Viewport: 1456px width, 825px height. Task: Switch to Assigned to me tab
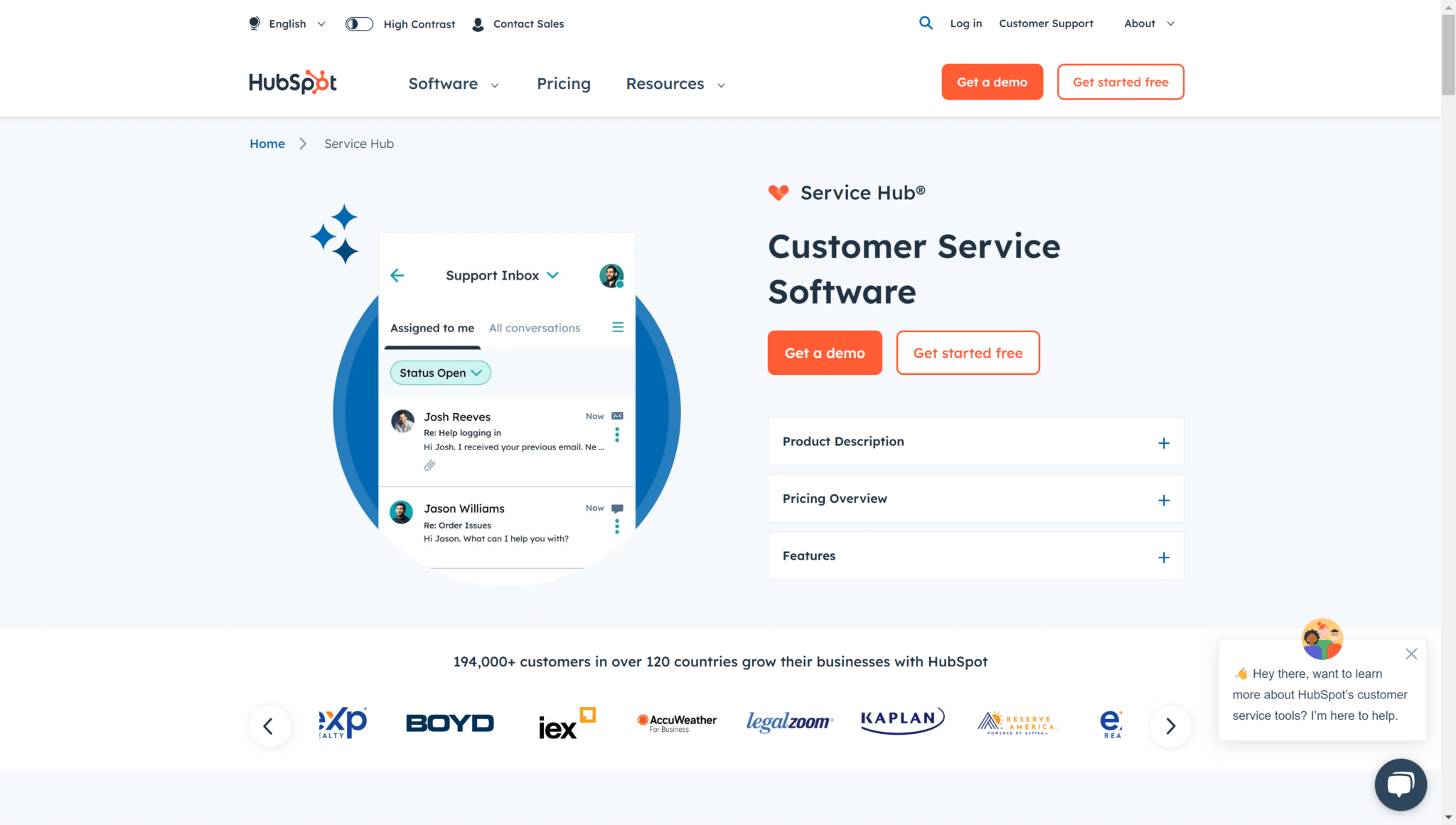(x=432, y=329)
